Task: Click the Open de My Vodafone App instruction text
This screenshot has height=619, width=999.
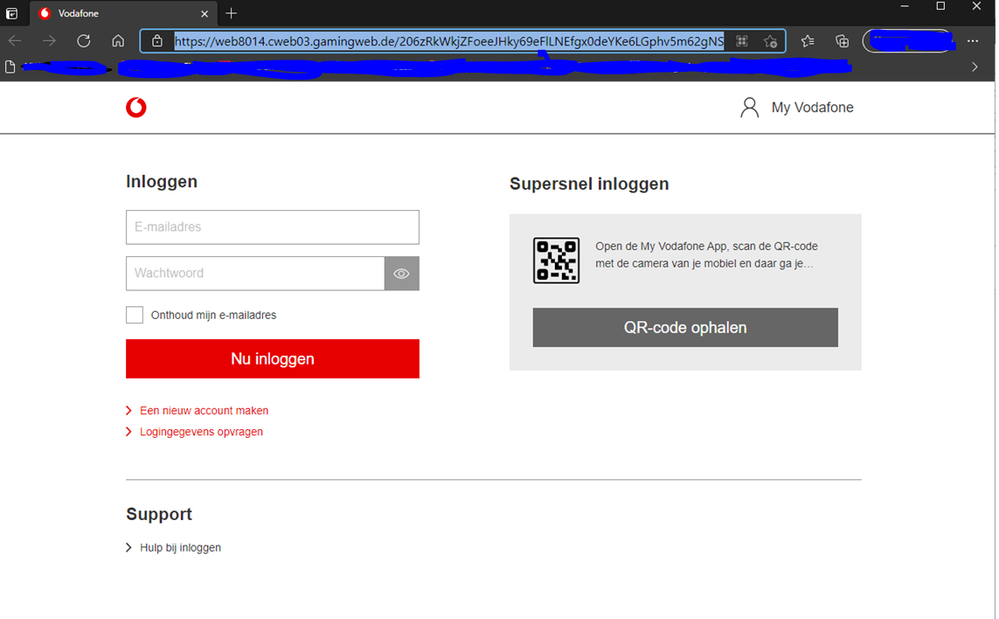Action: (707, 255)
